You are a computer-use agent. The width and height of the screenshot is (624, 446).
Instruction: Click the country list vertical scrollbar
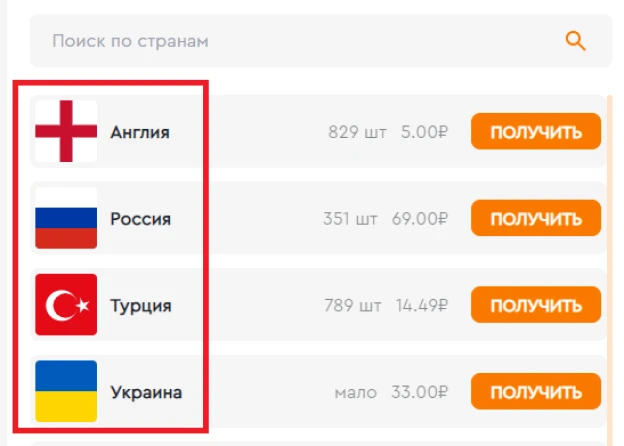610,271
